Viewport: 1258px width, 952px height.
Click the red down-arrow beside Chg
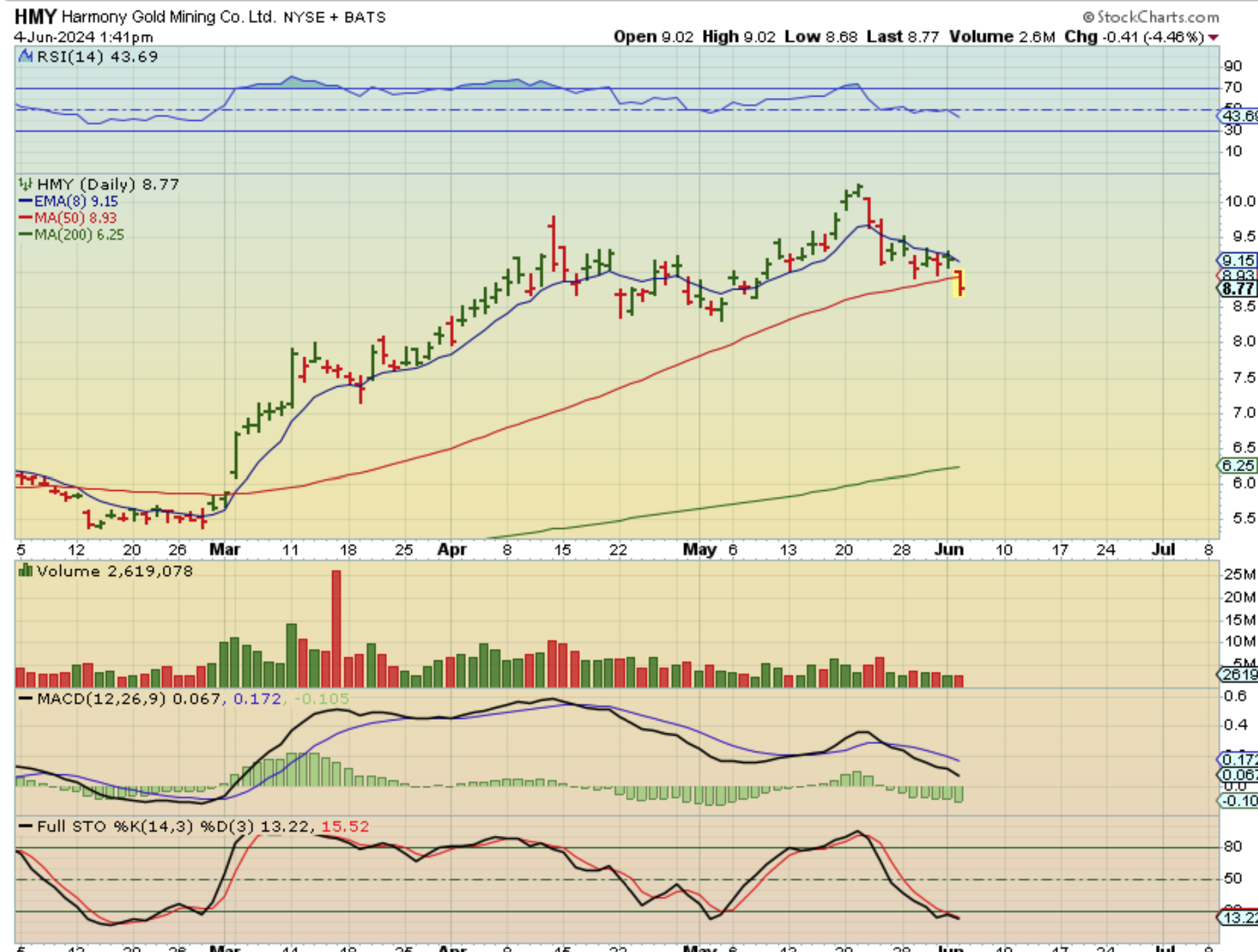(1213, 37)
